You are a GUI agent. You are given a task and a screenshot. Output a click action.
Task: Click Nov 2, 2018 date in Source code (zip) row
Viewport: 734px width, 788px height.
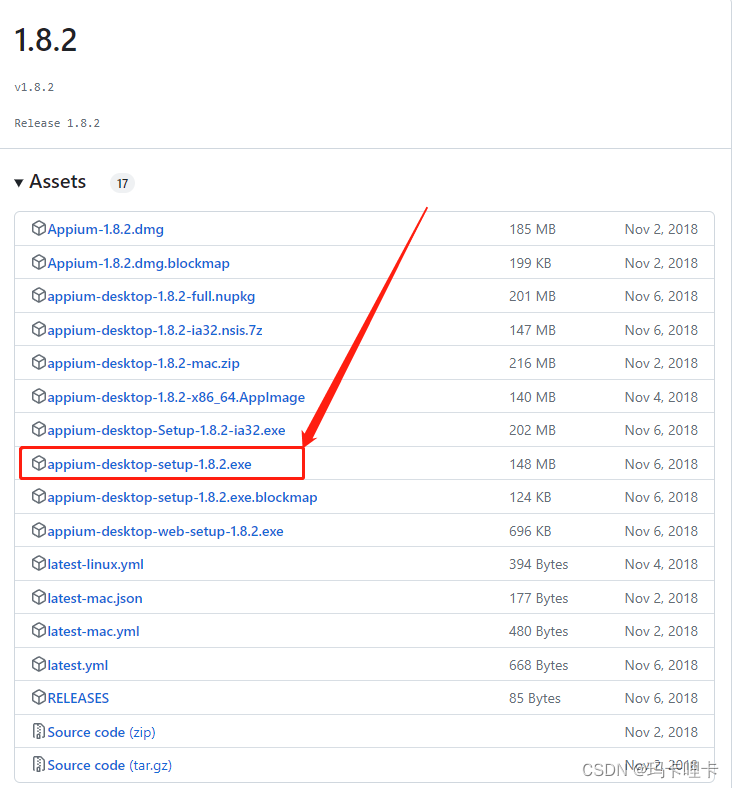pos(661,732)
